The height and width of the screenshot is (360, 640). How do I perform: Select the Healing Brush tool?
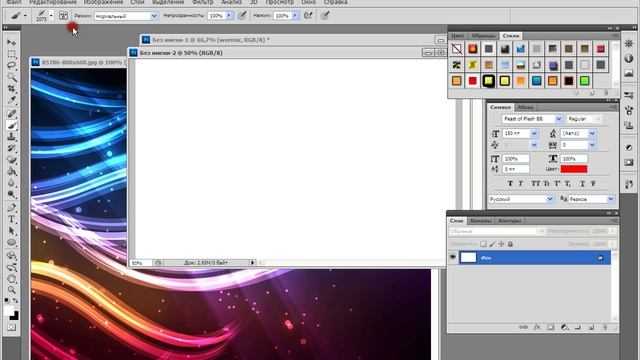[11, 114]
